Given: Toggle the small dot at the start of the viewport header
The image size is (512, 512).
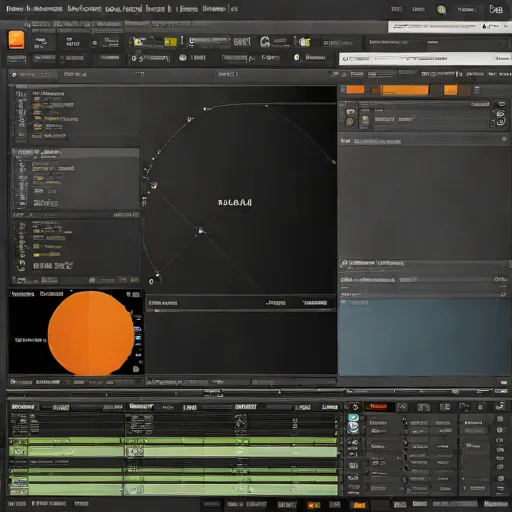Looking at the screenshot, I should [14, 75].
